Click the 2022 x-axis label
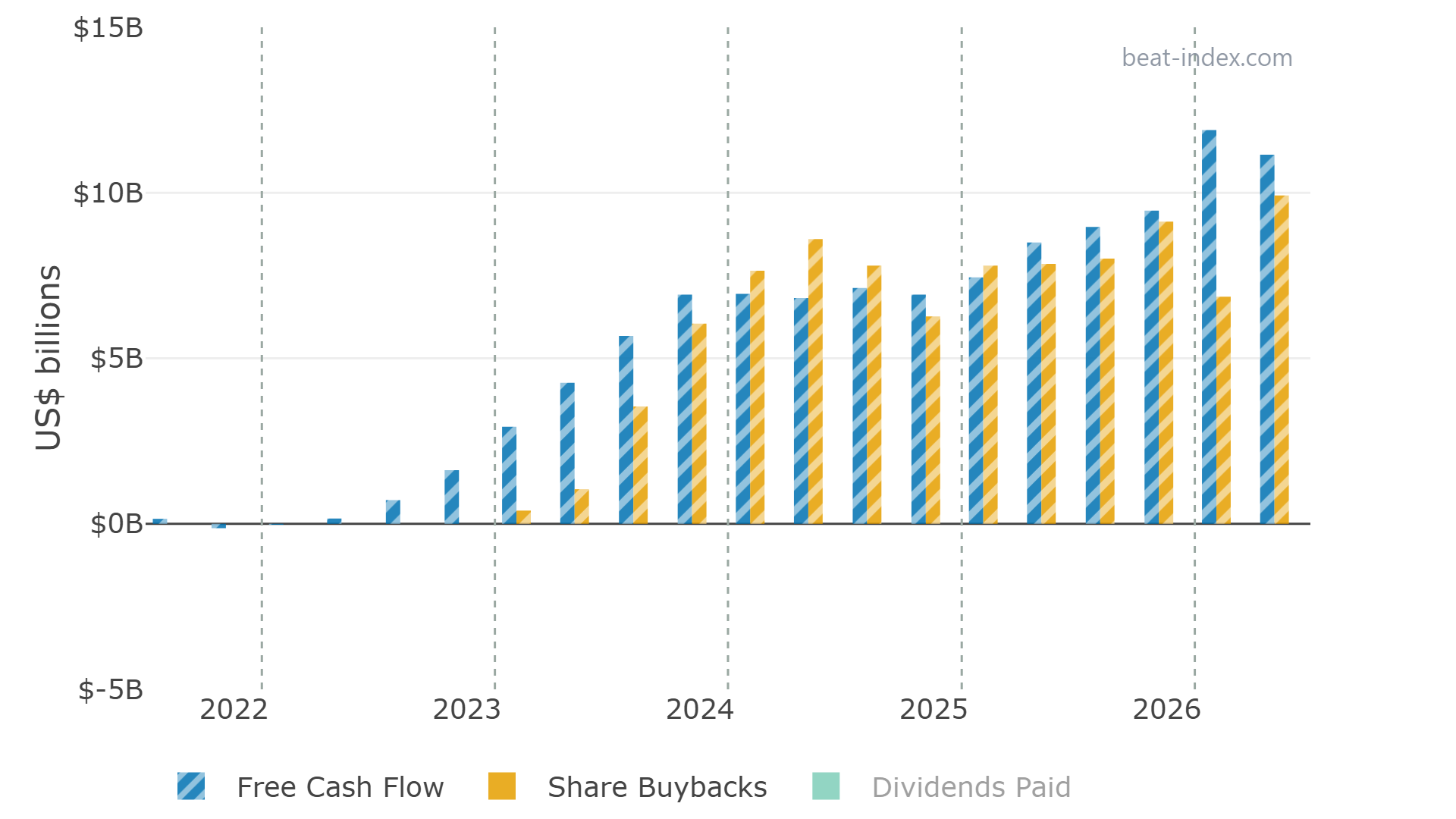 tap(234, 710)
